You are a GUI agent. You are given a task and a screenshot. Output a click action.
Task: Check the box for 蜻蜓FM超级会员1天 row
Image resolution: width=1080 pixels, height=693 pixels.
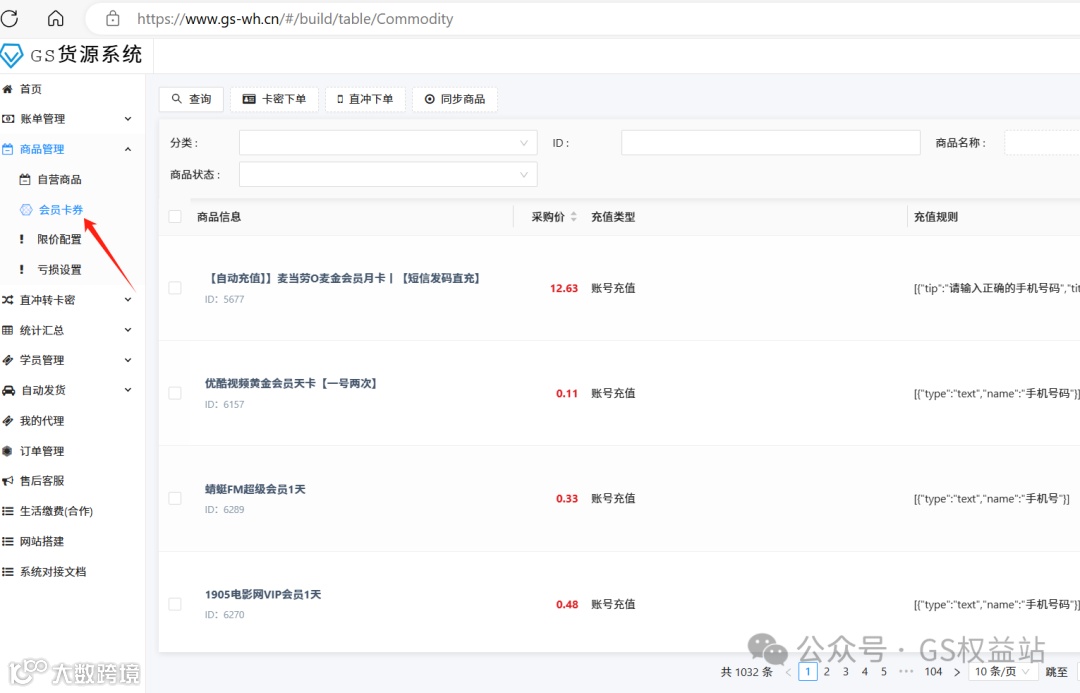pyautogui.click(x=175, y=498)
